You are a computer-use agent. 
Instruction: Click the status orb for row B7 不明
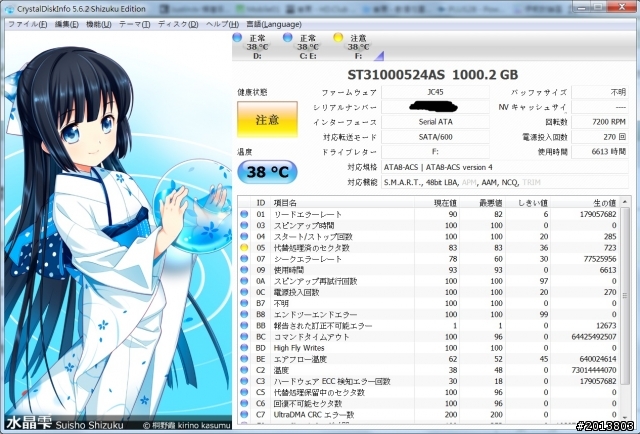[x=244, y=303]
